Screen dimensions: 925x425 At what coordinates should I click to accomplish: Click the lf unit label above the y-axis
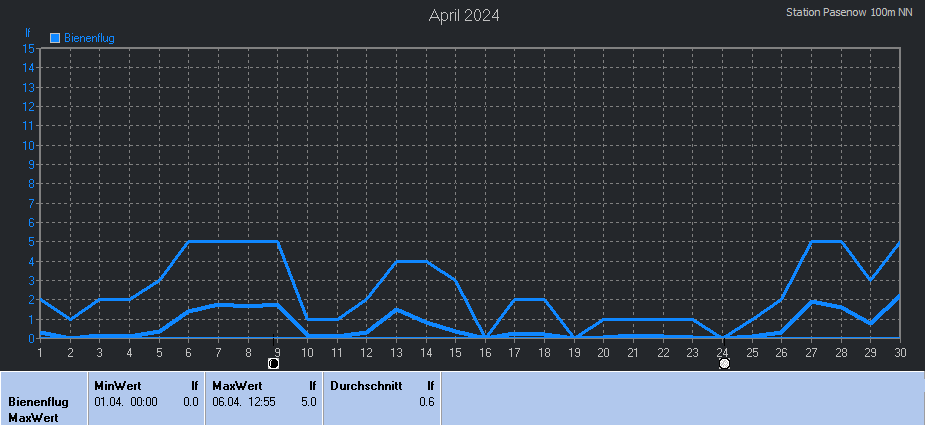[28, 32]
